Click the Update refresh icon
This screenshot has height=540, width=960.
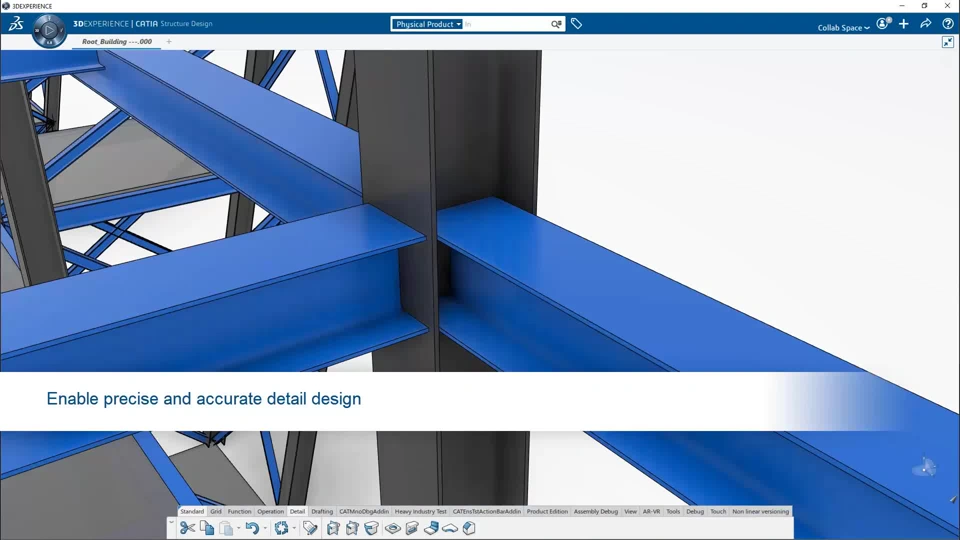tap(281, 528)
